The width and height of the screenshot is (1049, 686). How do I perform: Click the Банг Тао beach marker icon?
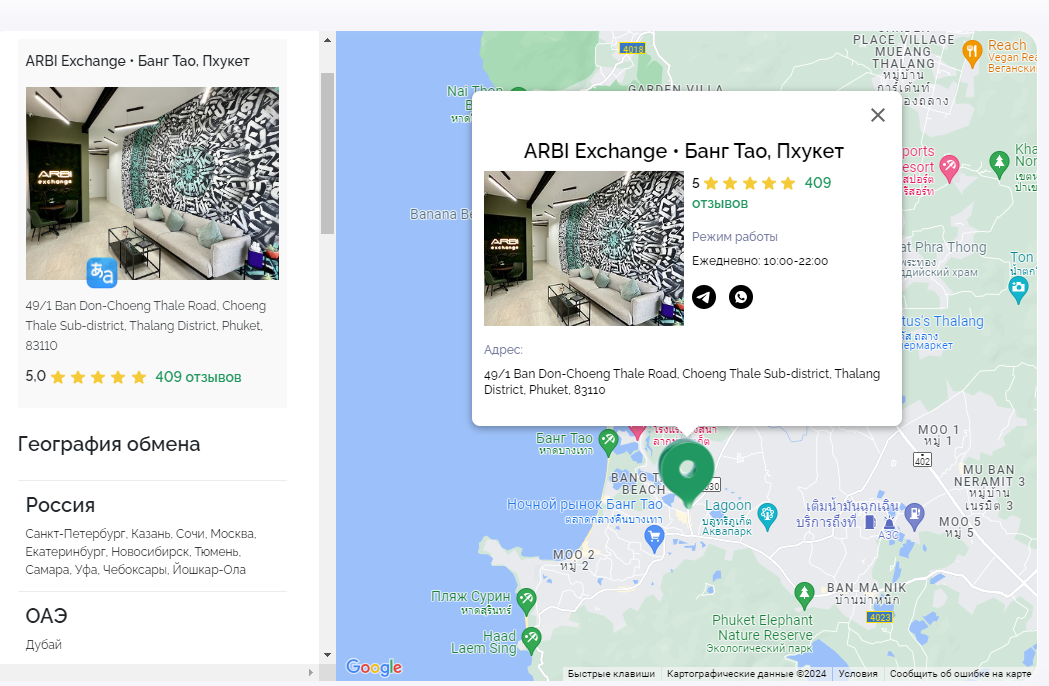608,441
